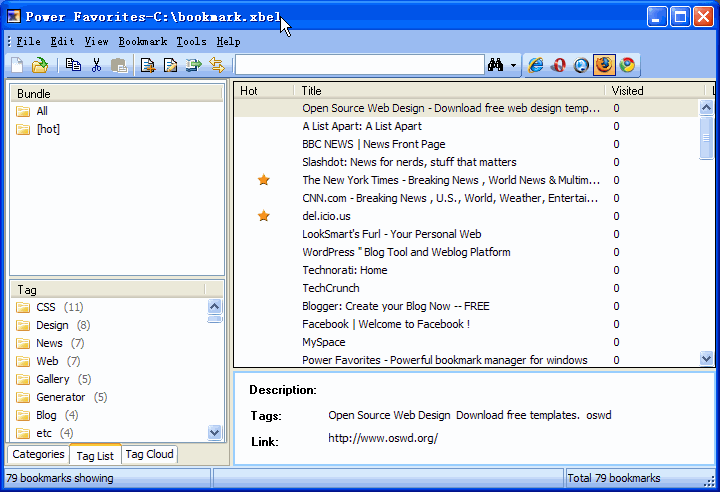Select the Slashdot bookmark row

pyautogui.click(x=466, y=162)
